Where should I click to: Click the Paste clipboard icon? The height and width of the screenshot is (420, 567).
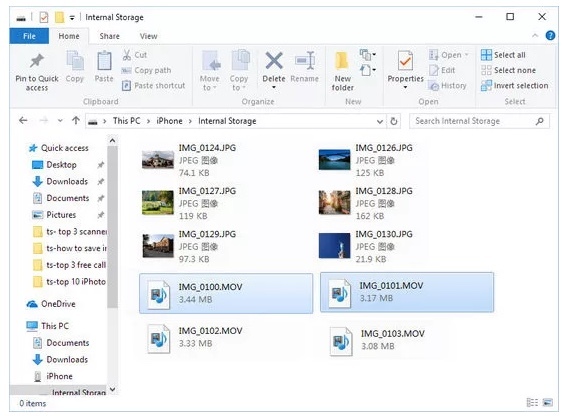pos(104,60)
